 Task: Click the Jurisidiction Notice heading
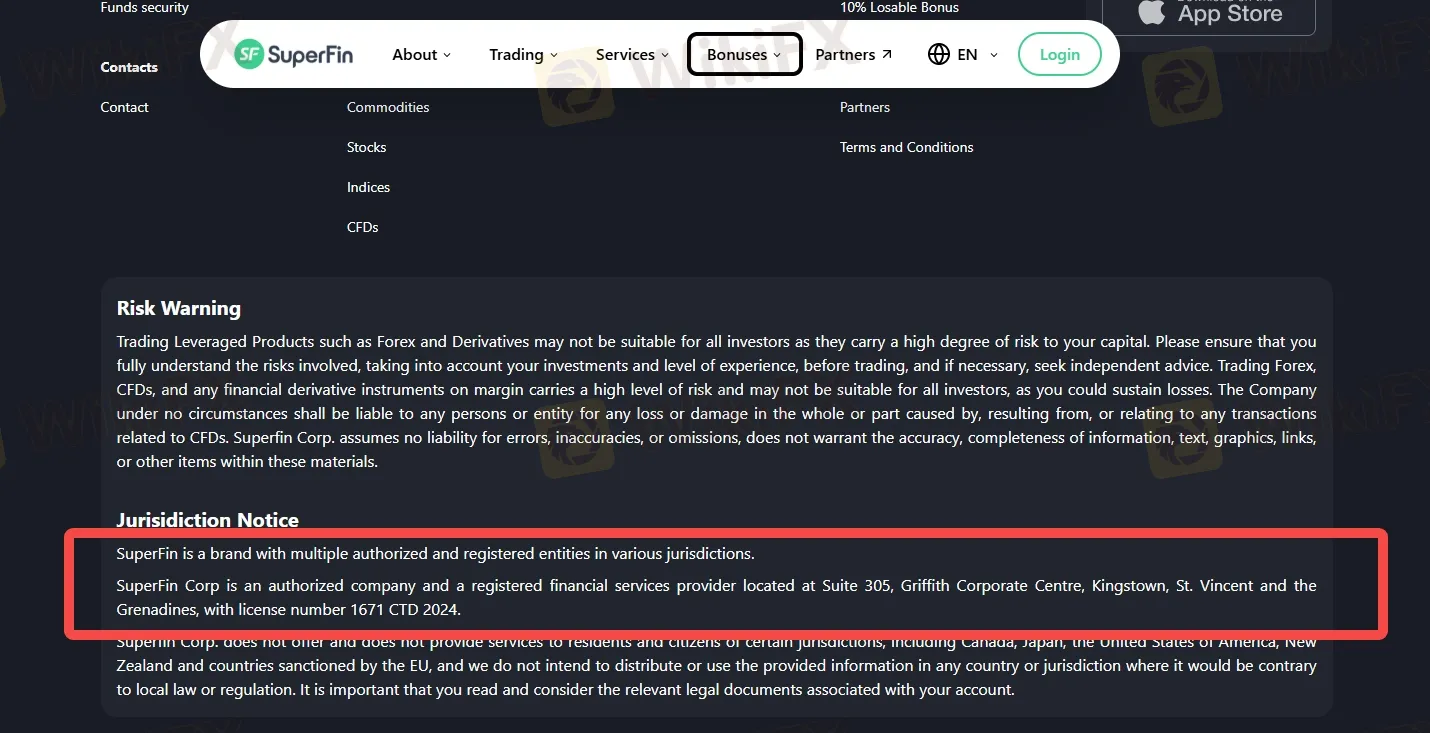coord(208,520)
